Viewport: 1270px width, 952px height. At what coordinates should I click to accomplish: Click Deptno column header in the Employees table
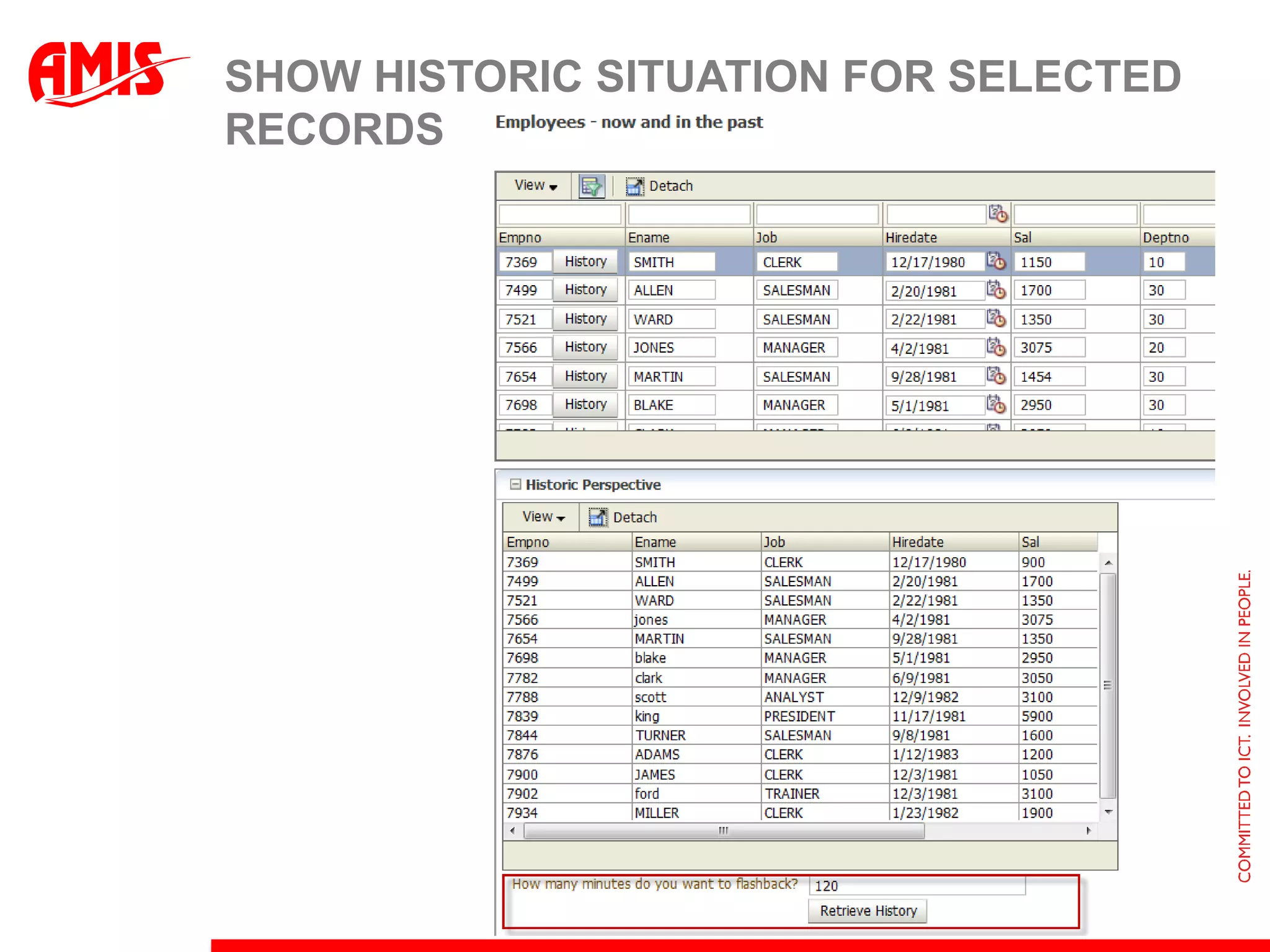coord(1178,237)
